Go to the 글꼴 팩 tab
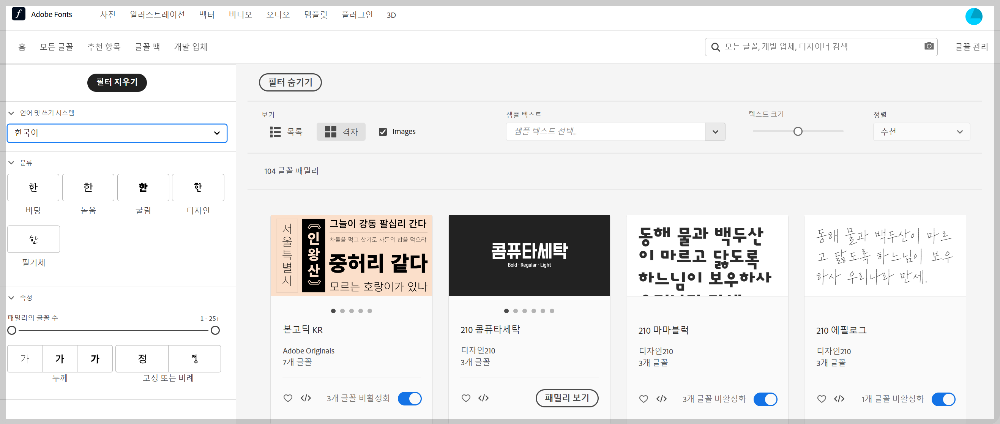Viewport: 1000px width, 424px height. click(x=147, y=47)
